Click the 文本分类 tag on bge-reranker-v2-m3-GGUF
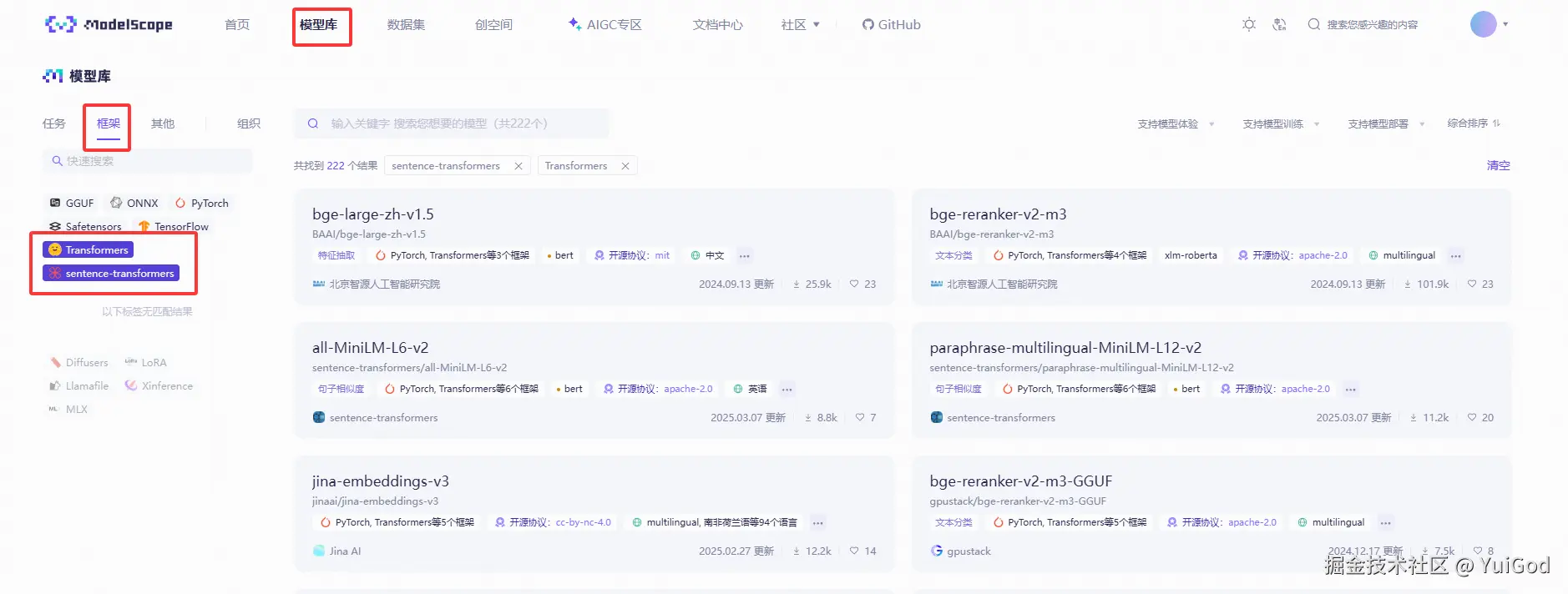The width and height of the screenshot is (1568, 594). click(x=953, y=522)
